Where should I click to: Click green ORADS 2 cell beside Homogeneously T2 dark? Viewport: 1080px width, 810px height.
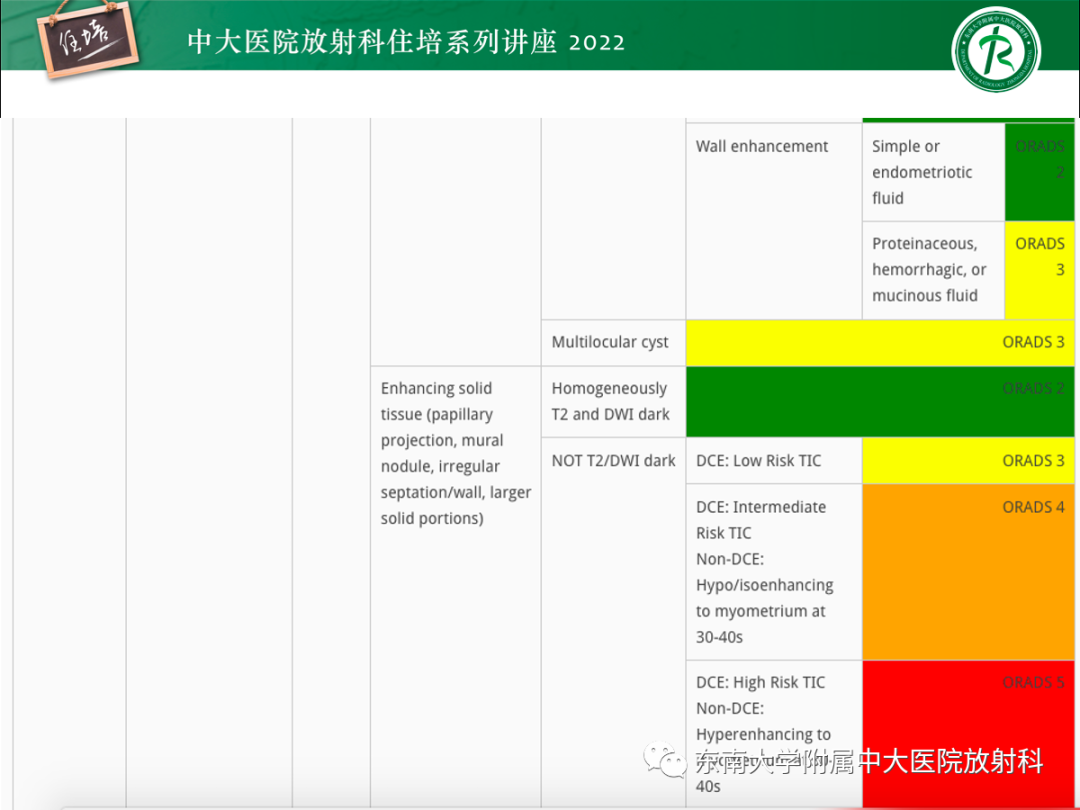tap(880, 402)
